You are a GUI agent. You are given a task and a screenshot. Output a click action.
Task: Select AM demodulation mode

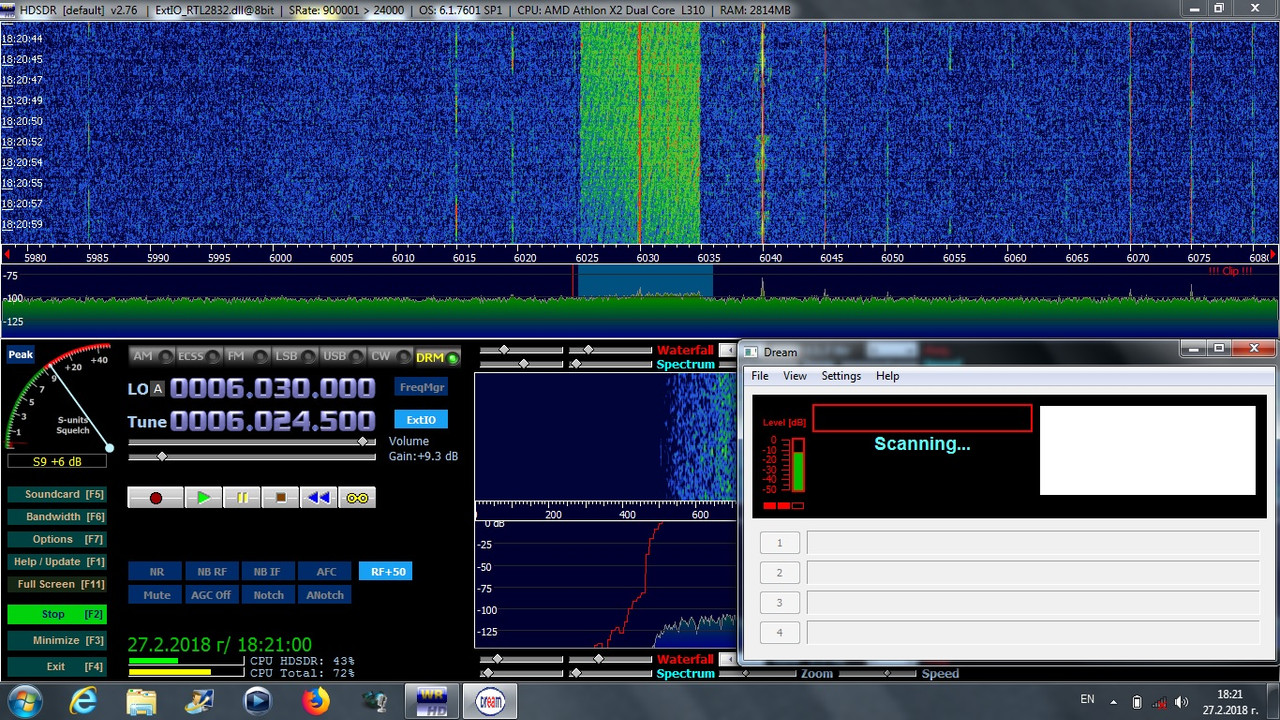click(x=151, y=356)
